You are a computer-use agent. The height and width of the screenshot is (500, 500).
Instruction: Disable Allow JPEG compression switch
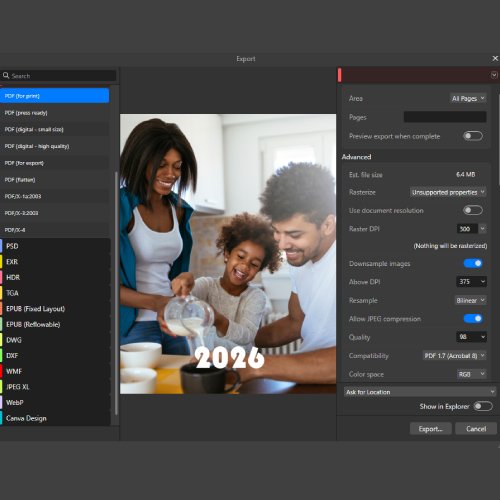tap(473, 319)
